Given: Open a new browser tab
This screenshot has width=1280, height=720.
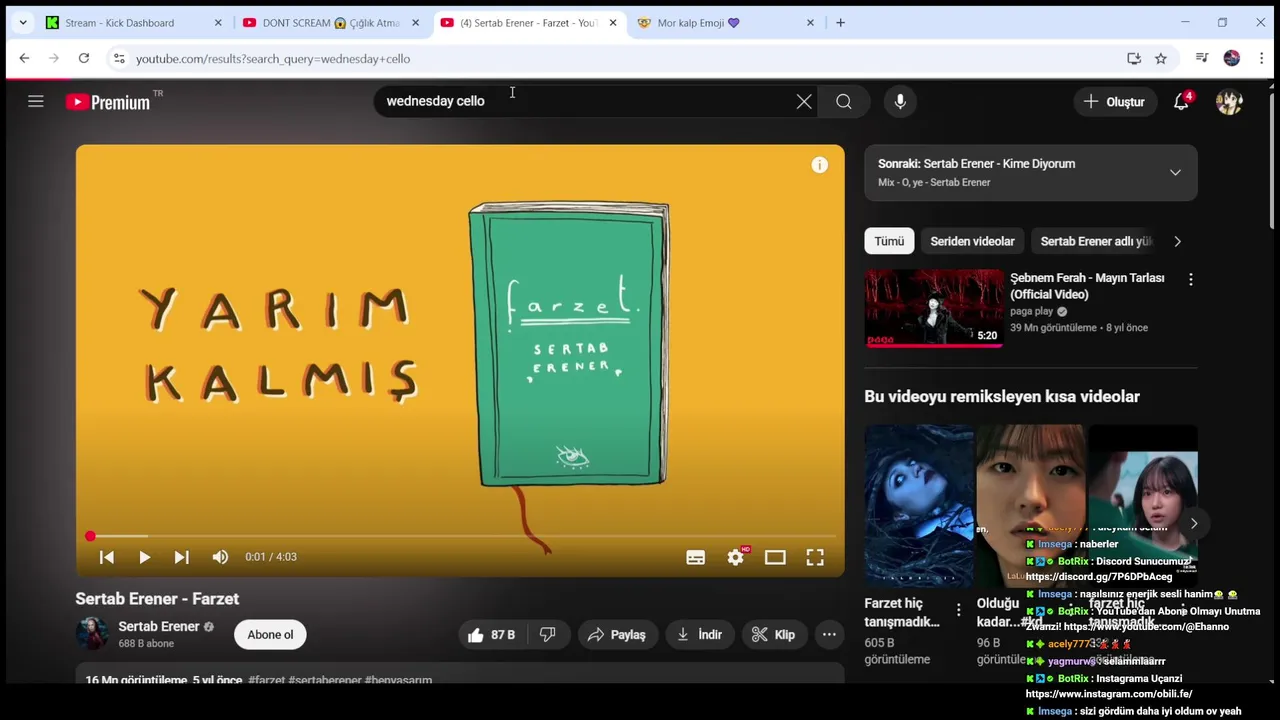Looking at the screenshot, I should coord(840,23).
